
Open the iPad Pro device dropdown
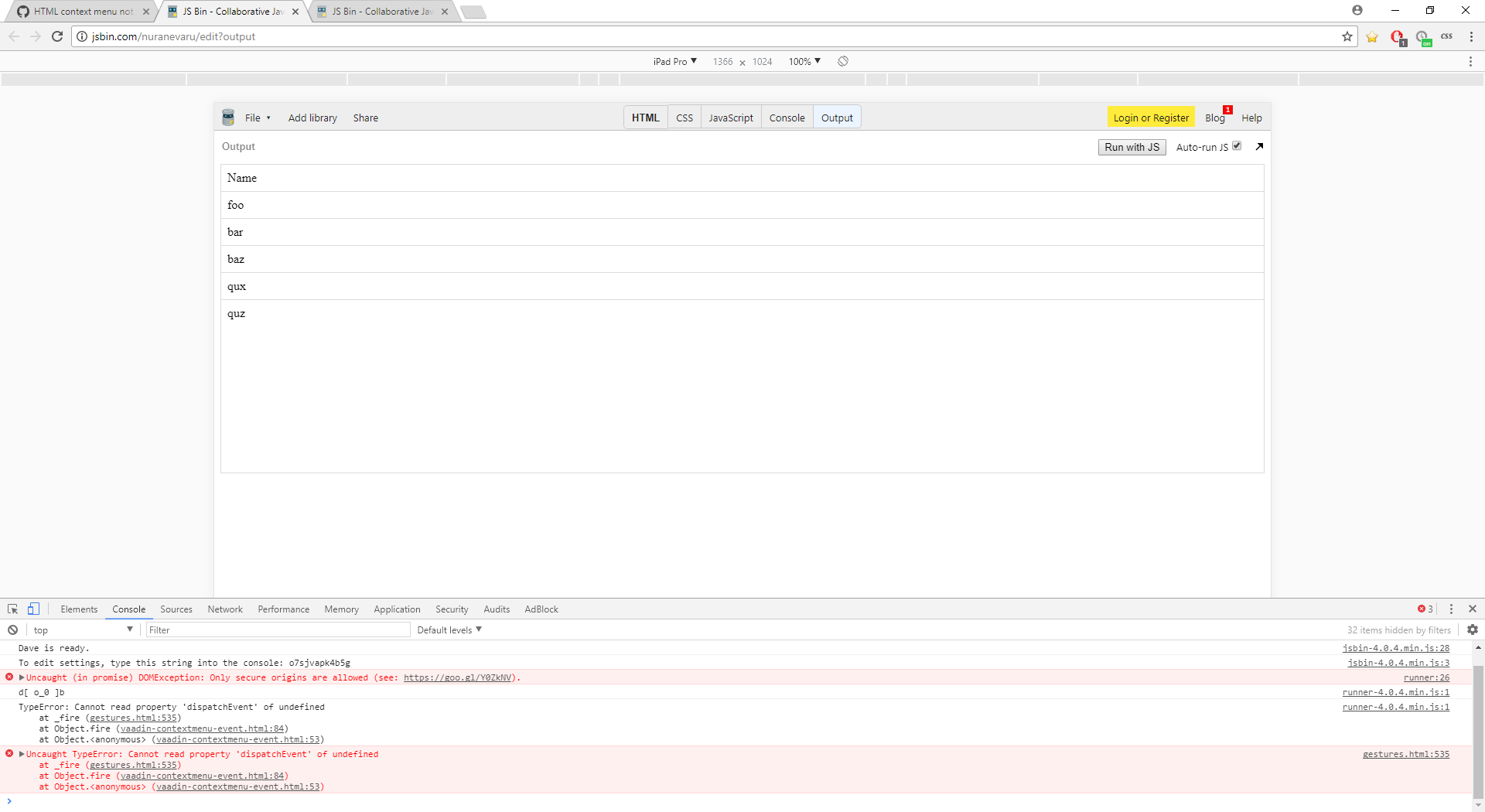pyautogui.click(x=675, y=61)
